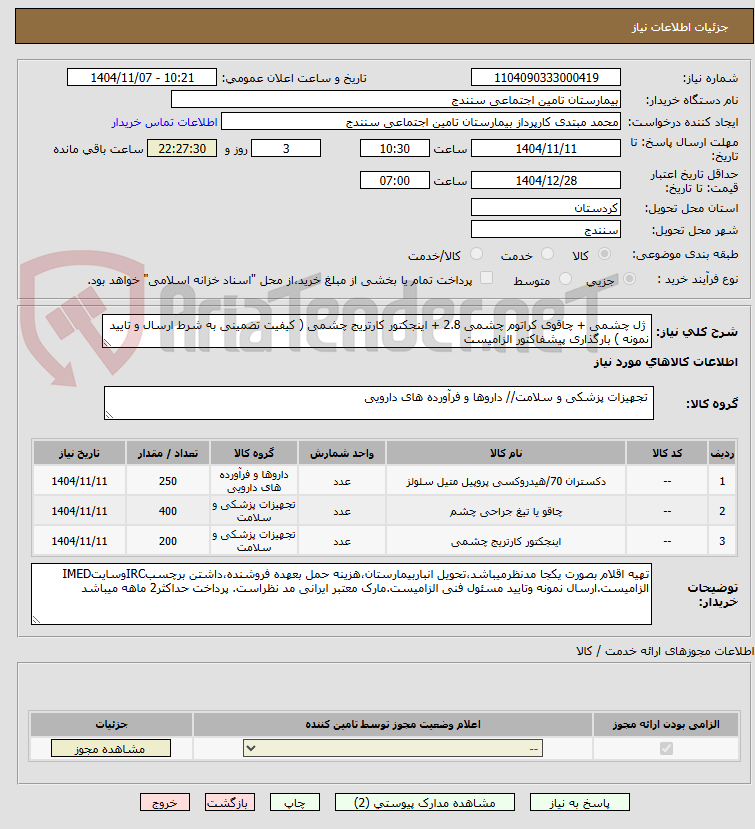Image resolution: width=755 pixels, height=829 pixels.
Task: Click the دکستران 70 item name cell
Action: tap(505, 481)
